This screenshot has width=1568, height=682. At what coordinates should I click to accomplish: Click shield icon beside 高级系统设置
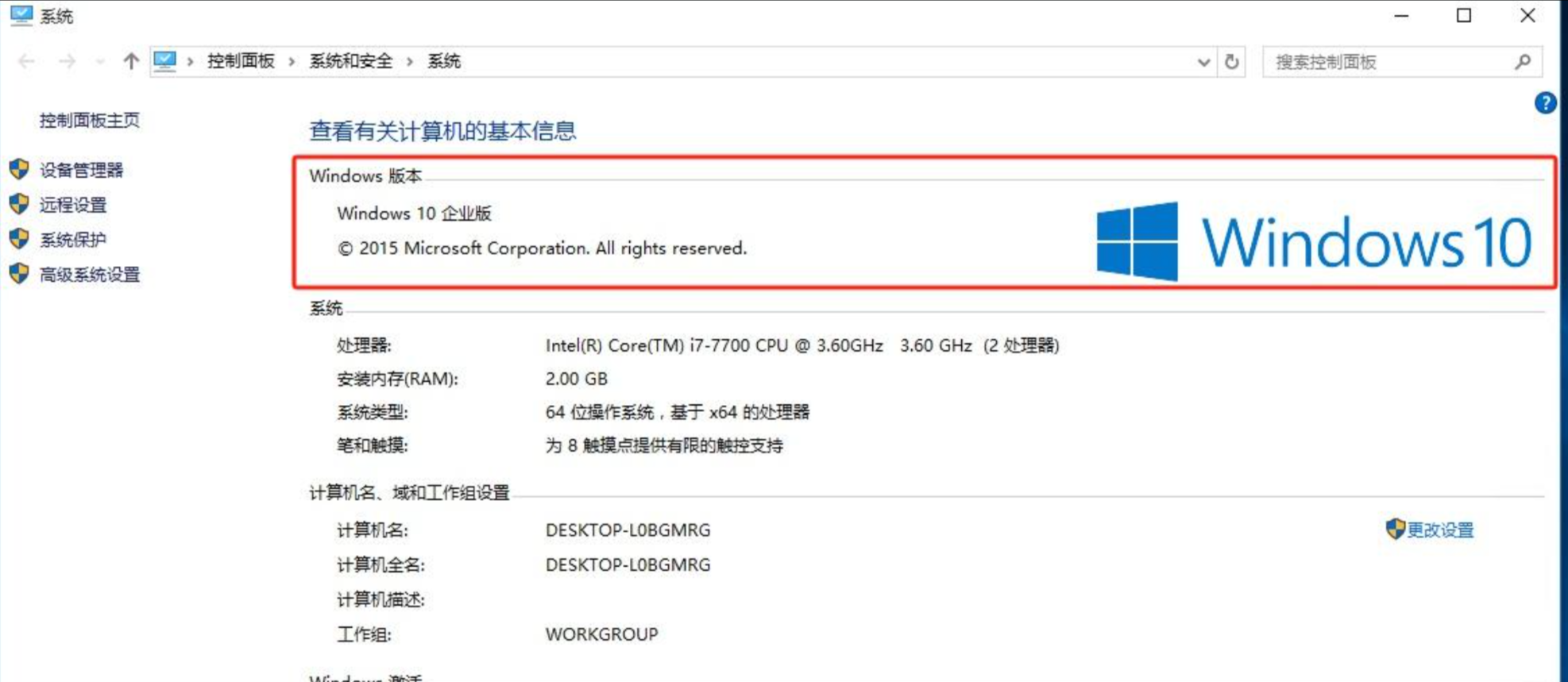tap(19, 274)
